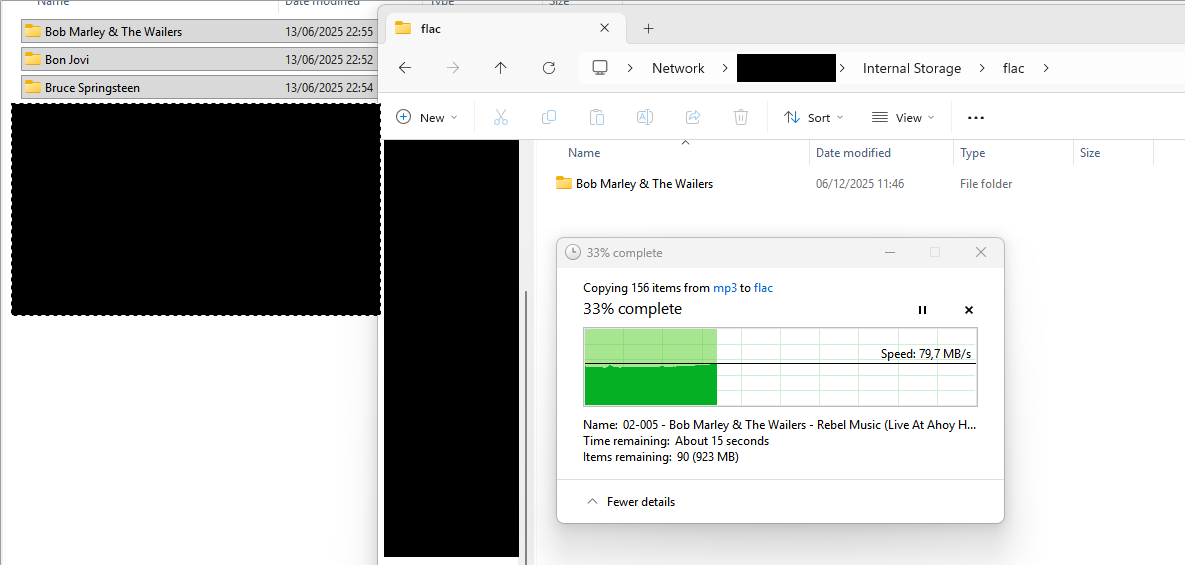Pause the file copy operation
This screenshot has height=565, width=1185.
(922, 310)
